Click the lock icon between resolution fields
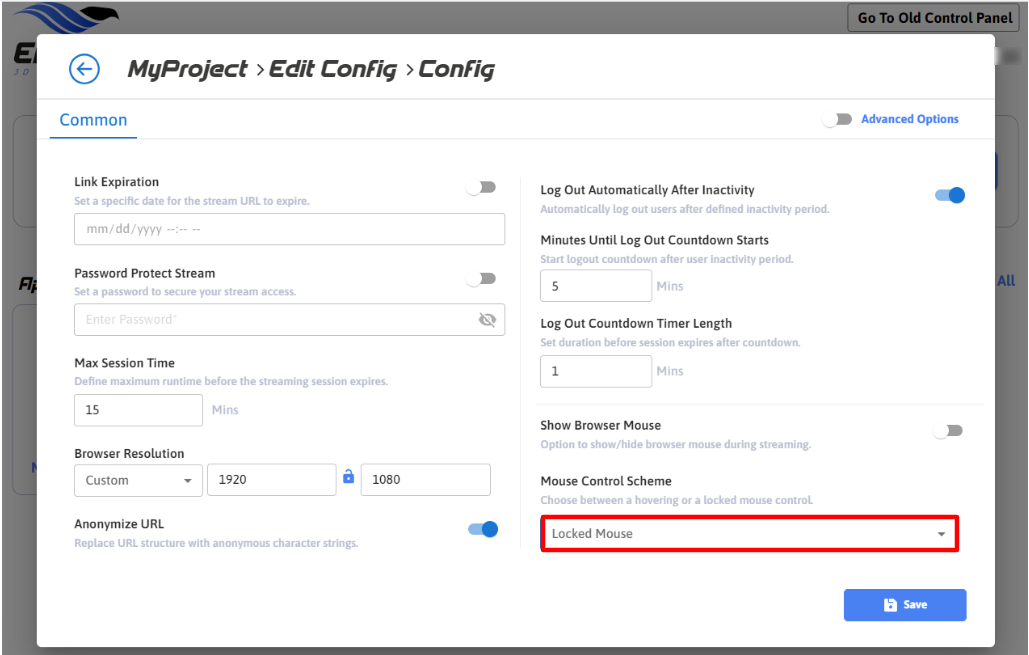The height and width of the screenshot is (655, 1029). click(348, 478)
